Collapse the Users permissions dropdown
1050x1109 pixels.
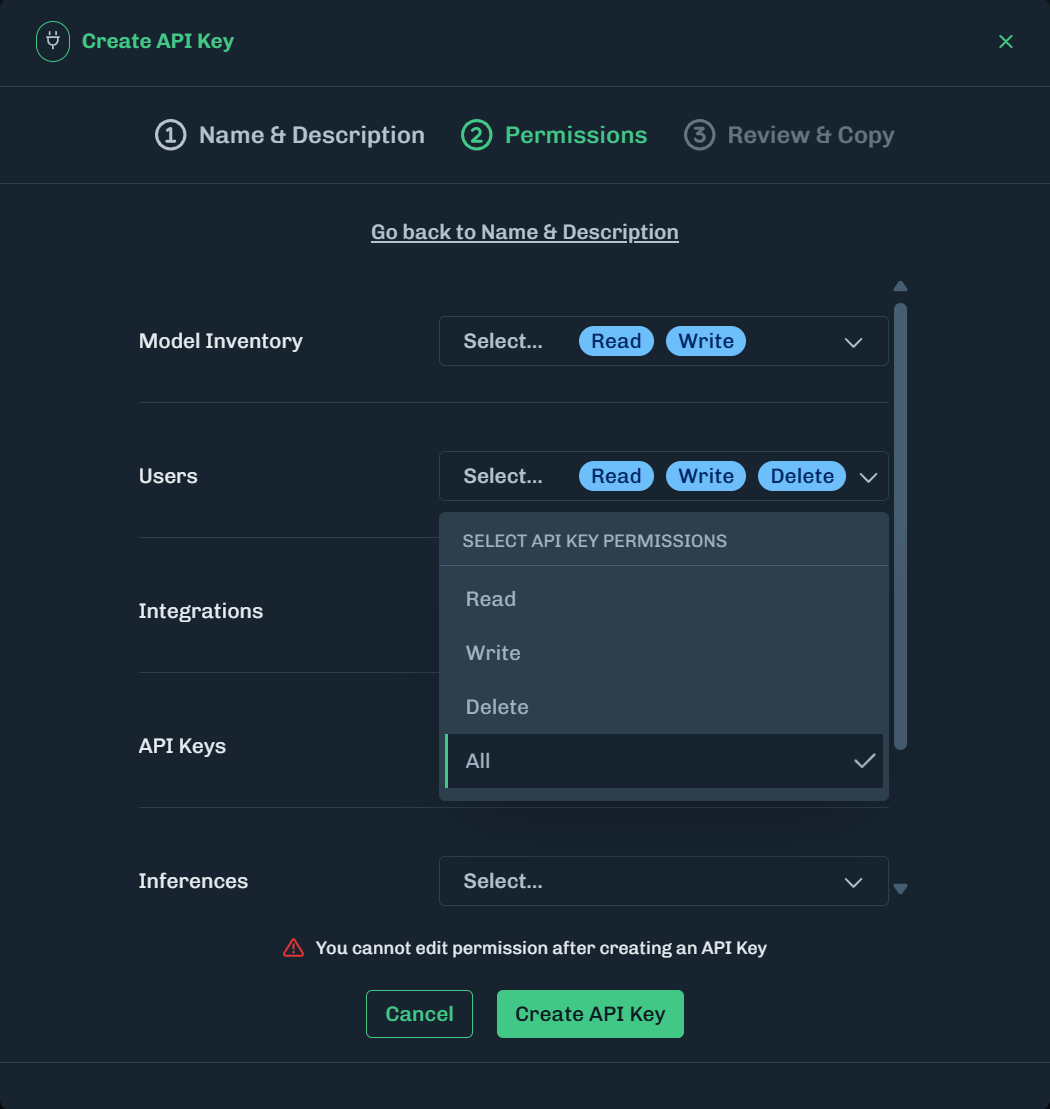[x=868, y=476]
